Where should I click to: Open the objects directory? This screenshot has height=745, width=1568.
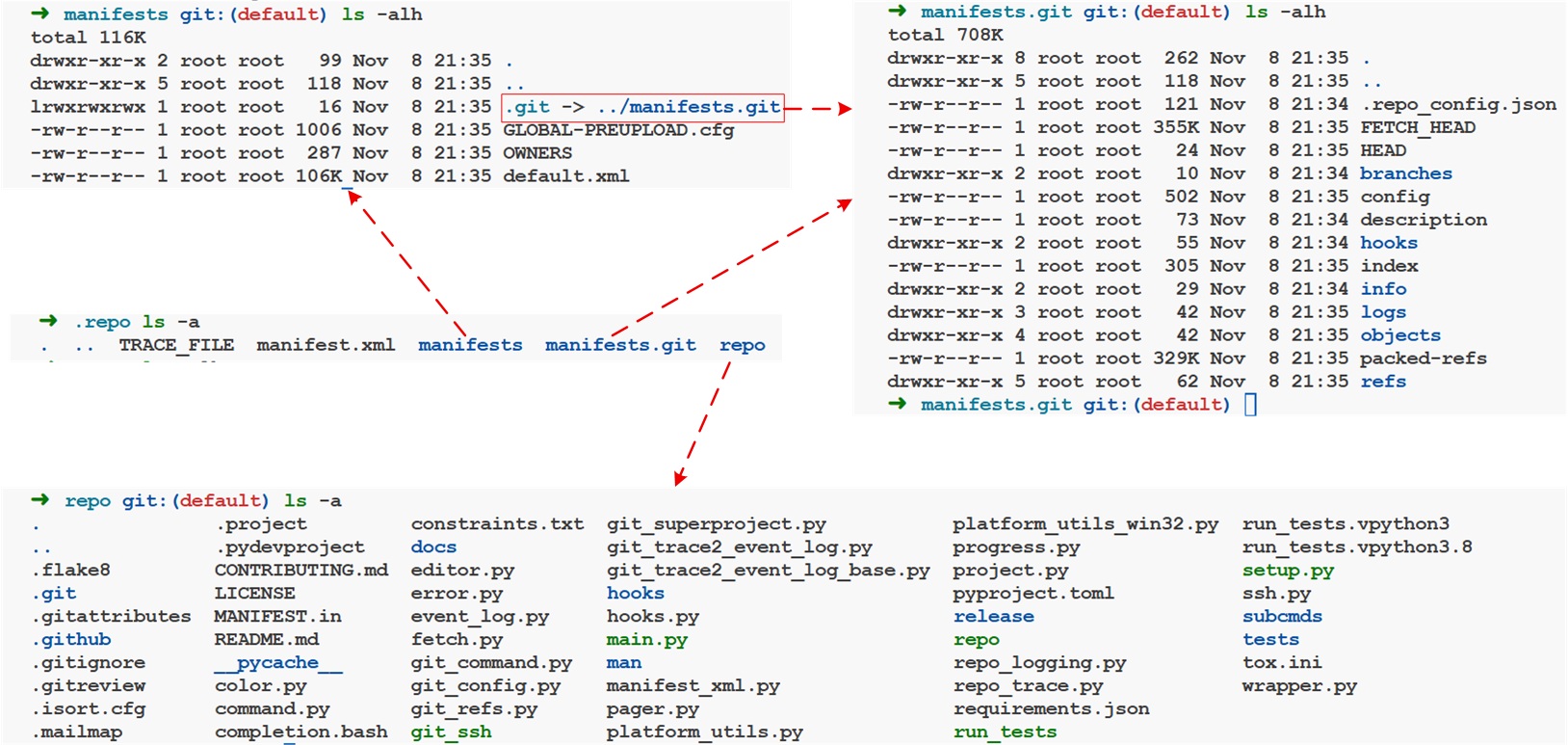(1399, 335)
